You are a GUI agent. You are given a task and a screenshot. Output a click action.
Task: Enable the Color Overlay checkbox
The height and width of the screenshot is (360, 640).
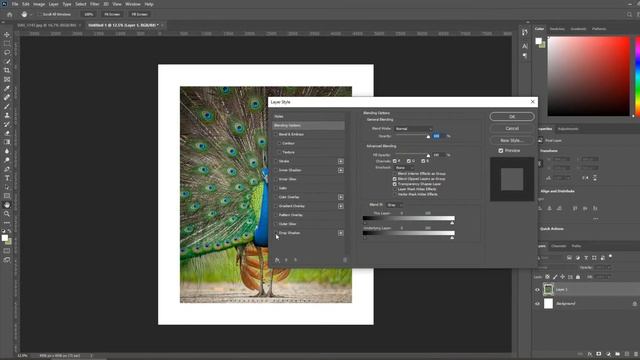point(276,197)
